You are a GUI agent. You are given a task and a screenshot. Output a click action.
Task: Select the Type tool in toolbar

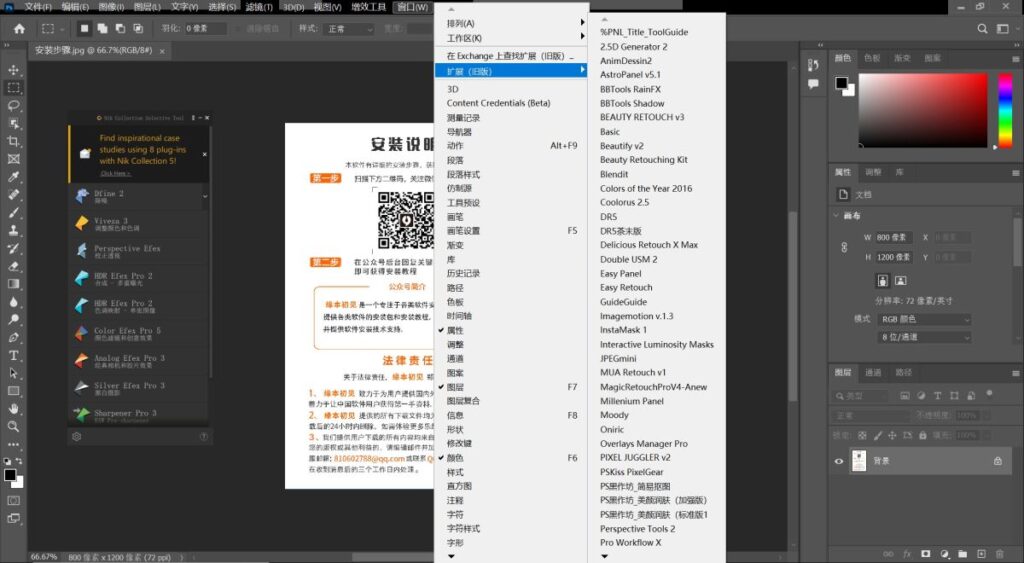click(14, 355)
